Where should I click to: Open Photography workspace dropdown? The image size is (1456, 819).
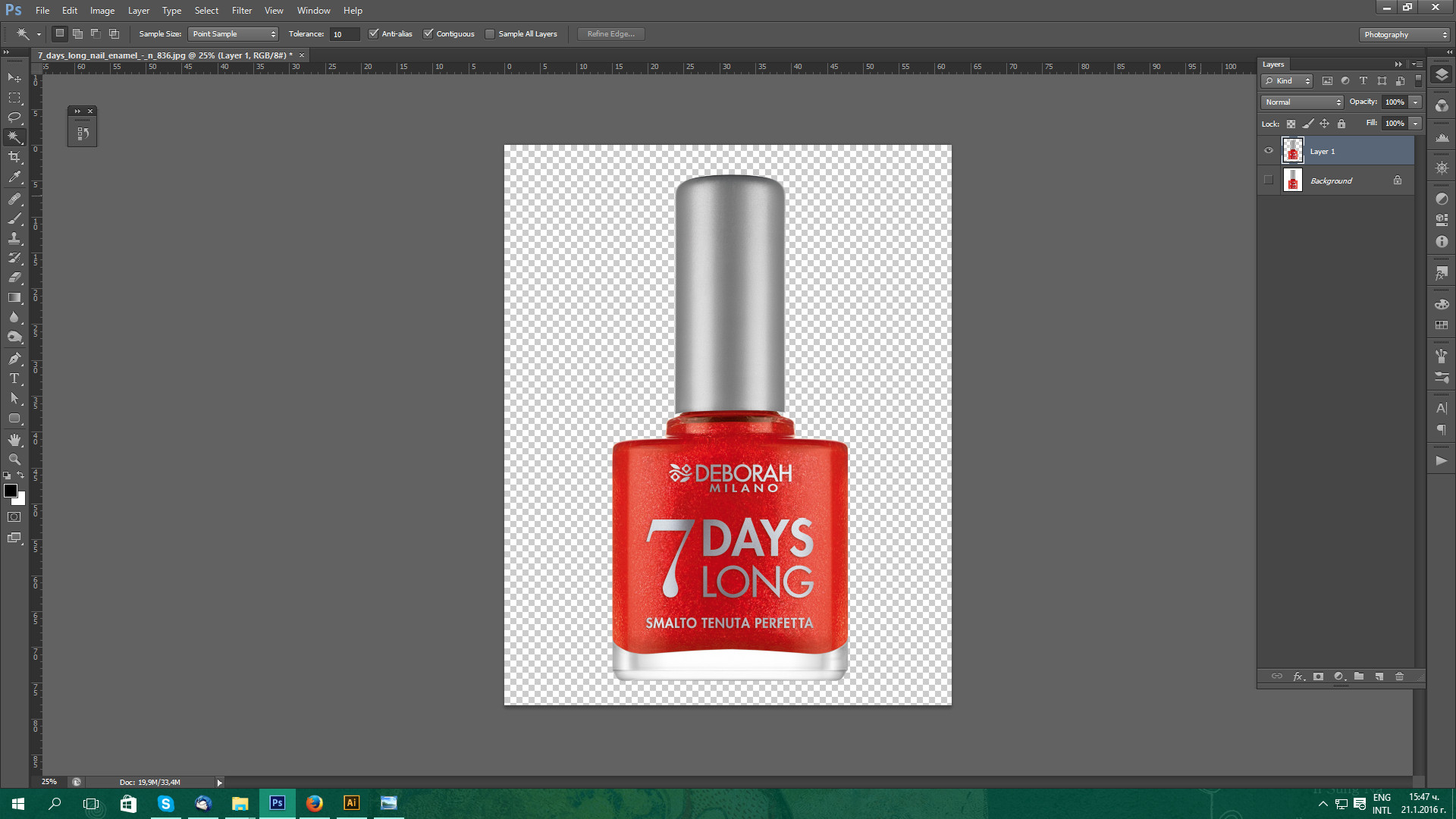[x=1404, y=34]
